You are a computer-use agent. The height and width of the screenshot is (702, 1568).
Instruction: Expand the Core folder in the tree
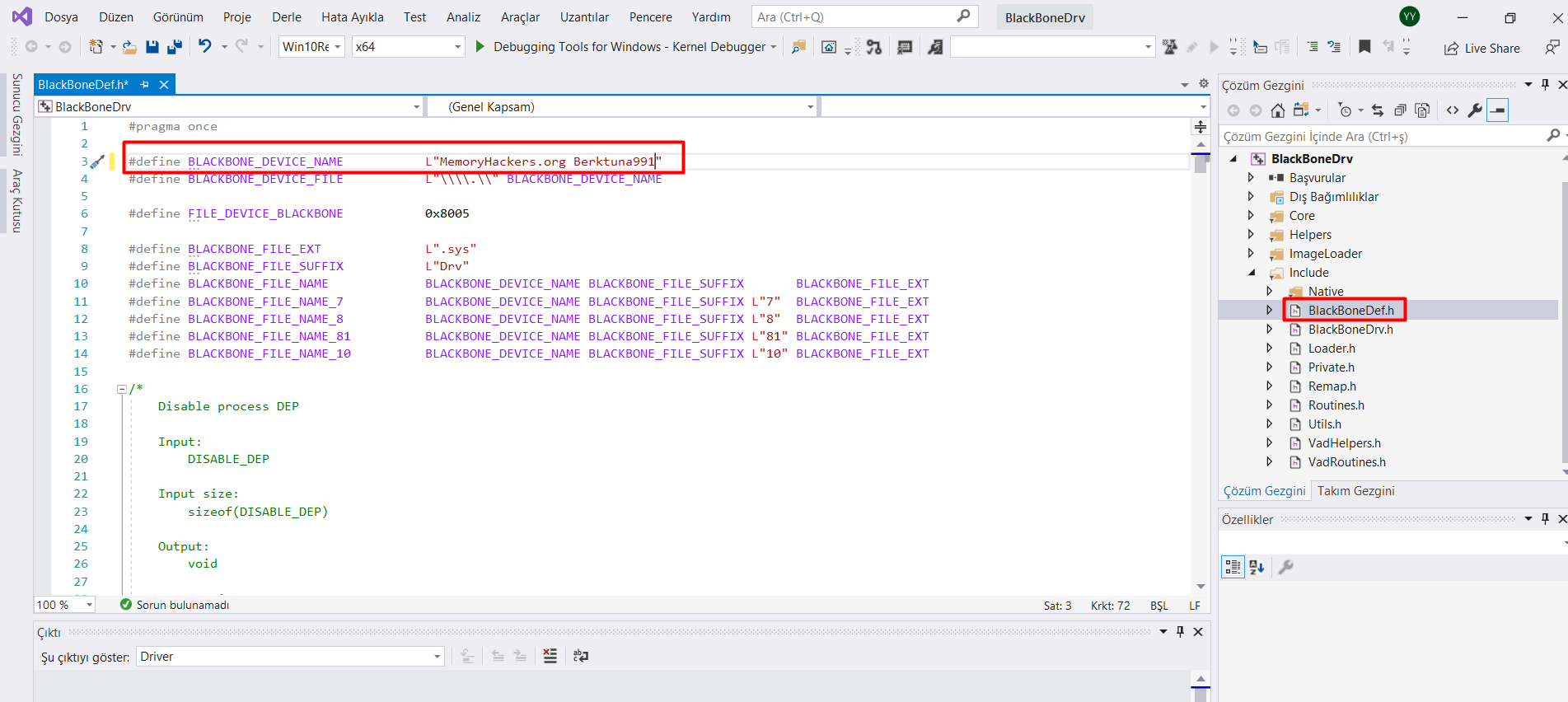[1251, 216]
